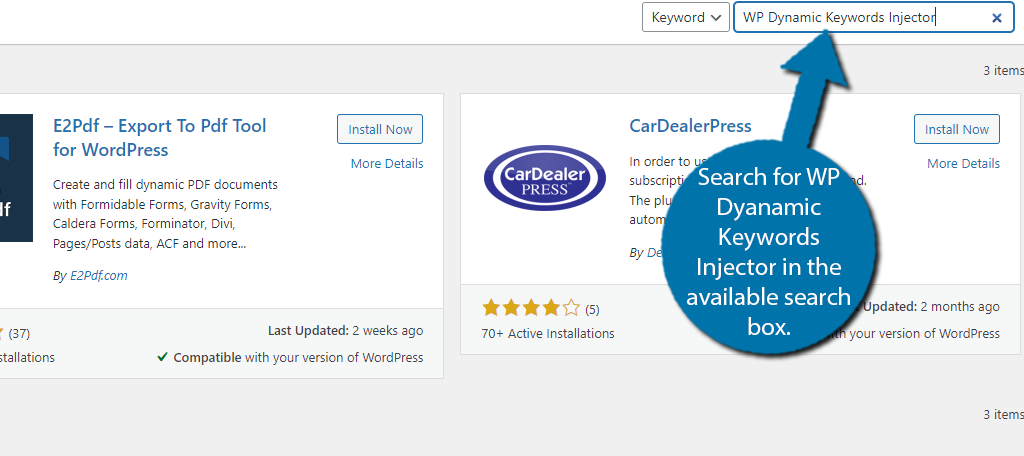Viewport: 1024px width, 456px height.
Task: Select the E2Pdf "Compatible with your version" text
Action: point(290,357)
